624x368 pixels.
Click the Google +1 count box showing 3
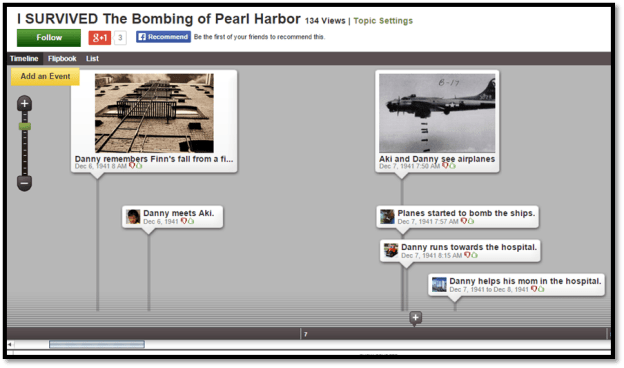click(120, 38)
